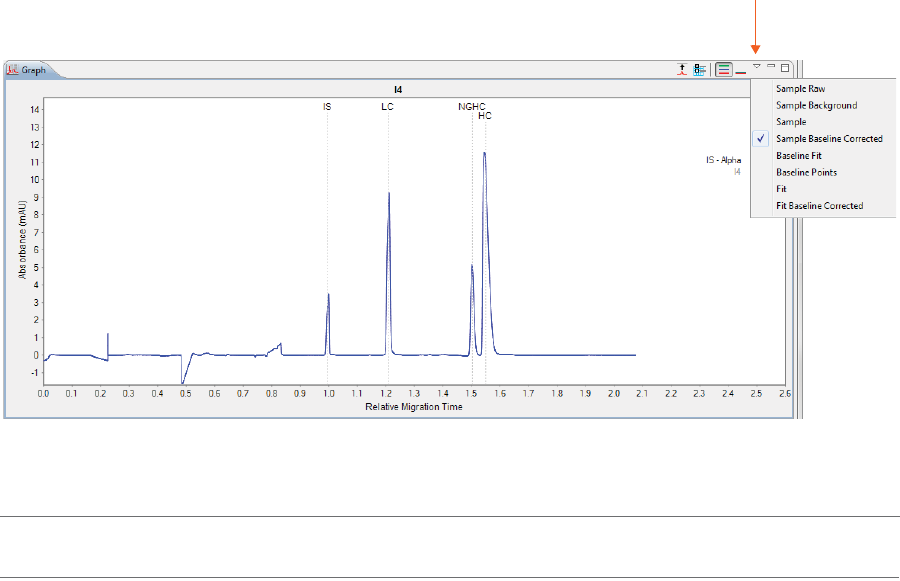Image resolution: width=900 pixels, height=581 pixels.
Task: Select Baseline Points in the menu
Action: pos(806,172)
